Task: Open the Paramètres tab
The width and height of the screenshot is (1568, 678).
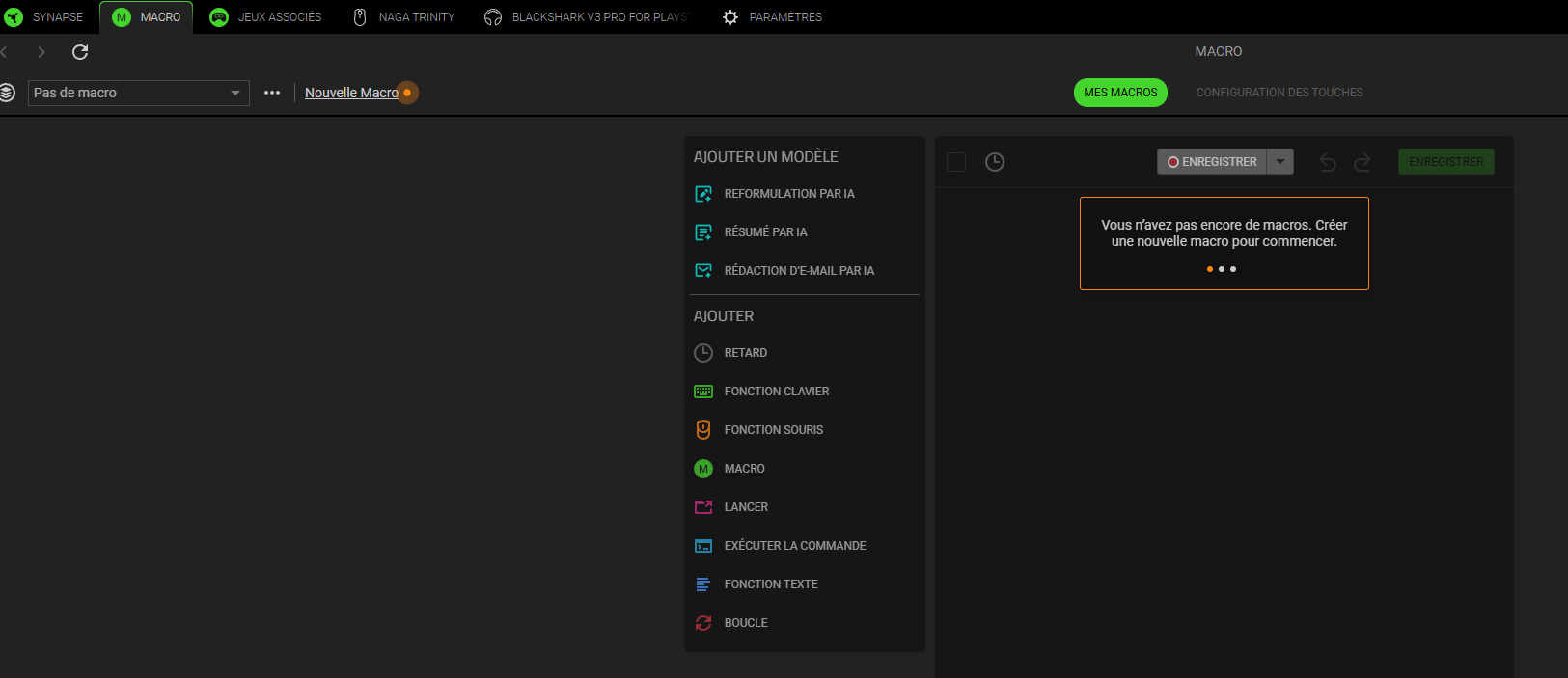Action: [773, 17]
